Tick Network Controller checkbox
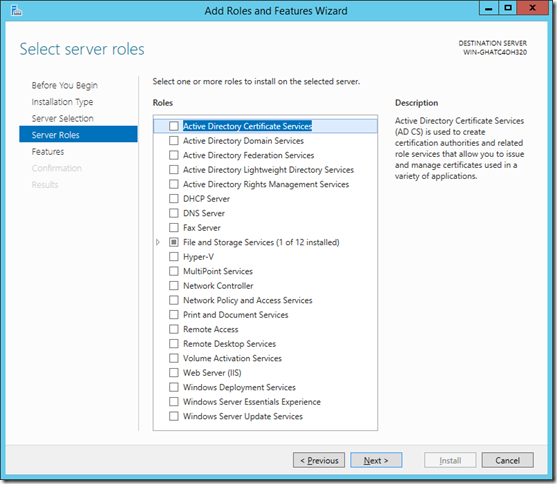Image resolution: width=557 pixels, height=484 pixels. point(174,286)
